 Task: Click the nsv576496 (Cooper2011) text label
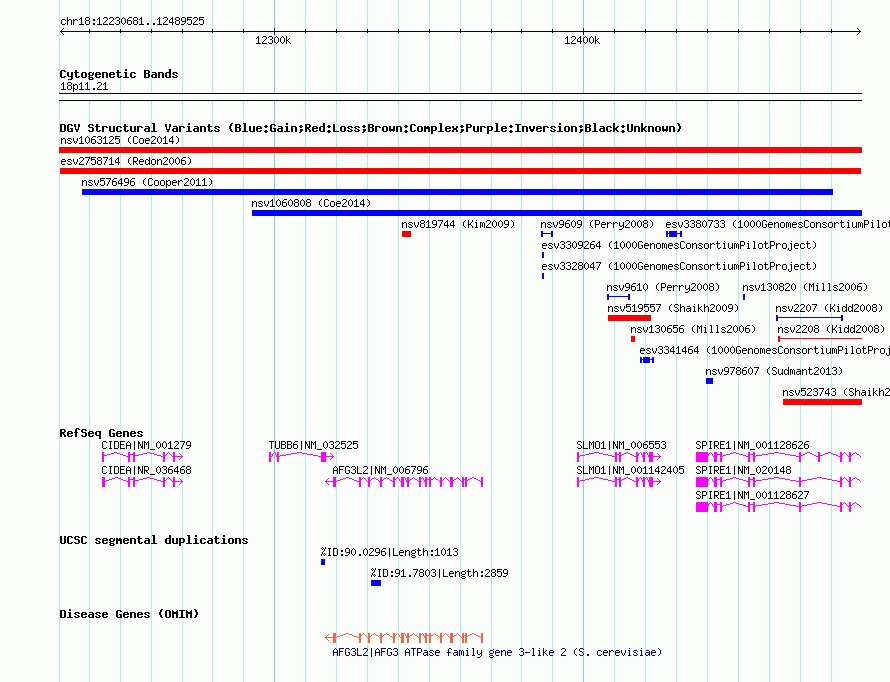147,182
